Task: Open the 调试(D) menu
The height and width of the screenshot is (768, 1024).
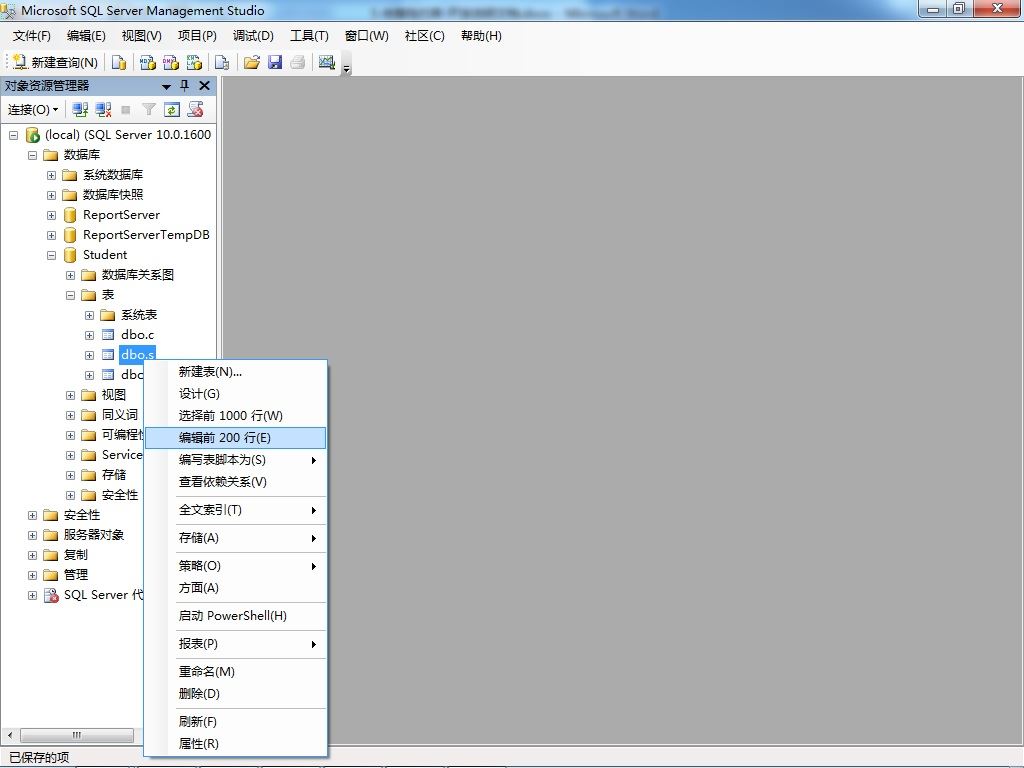Action: (x=253, y=36)
